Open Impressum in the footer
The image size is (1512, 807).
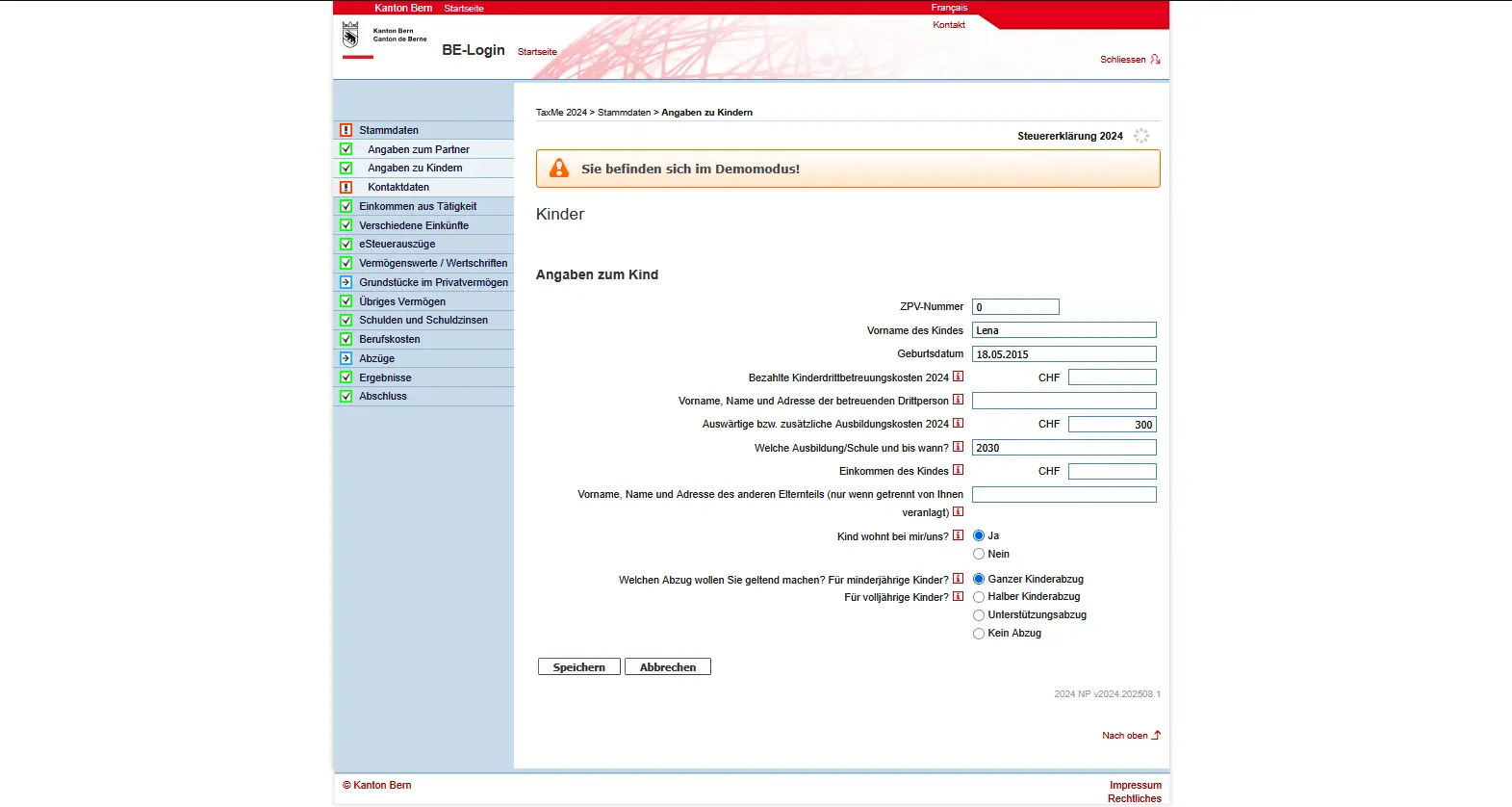click(x=1136, y=785)
